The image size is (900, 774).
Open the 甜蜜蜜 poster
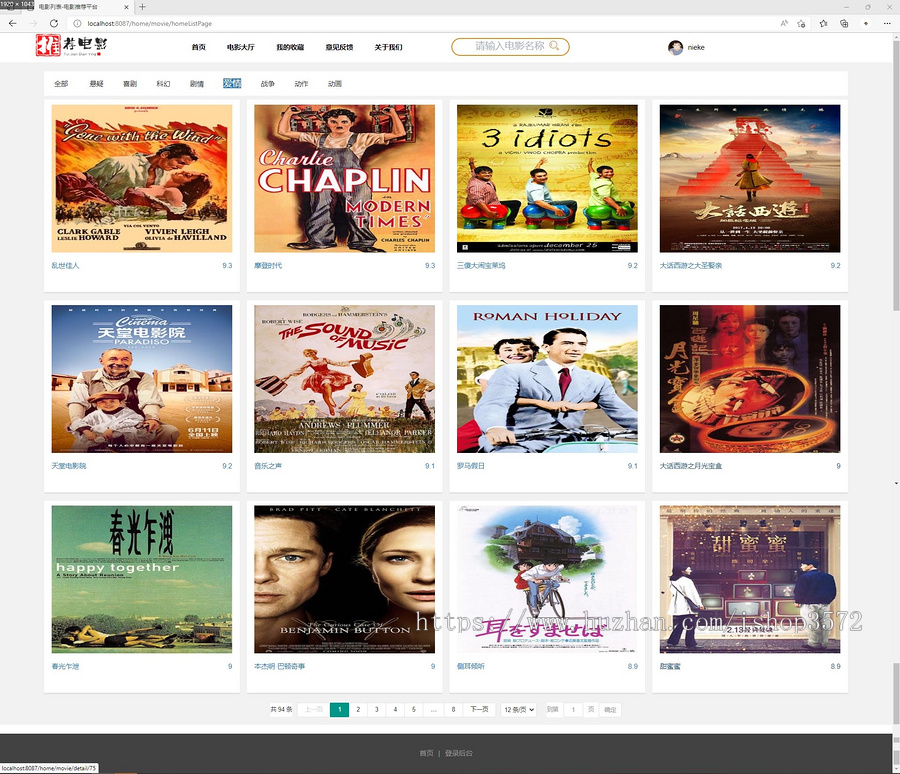[x=750, y=579]
